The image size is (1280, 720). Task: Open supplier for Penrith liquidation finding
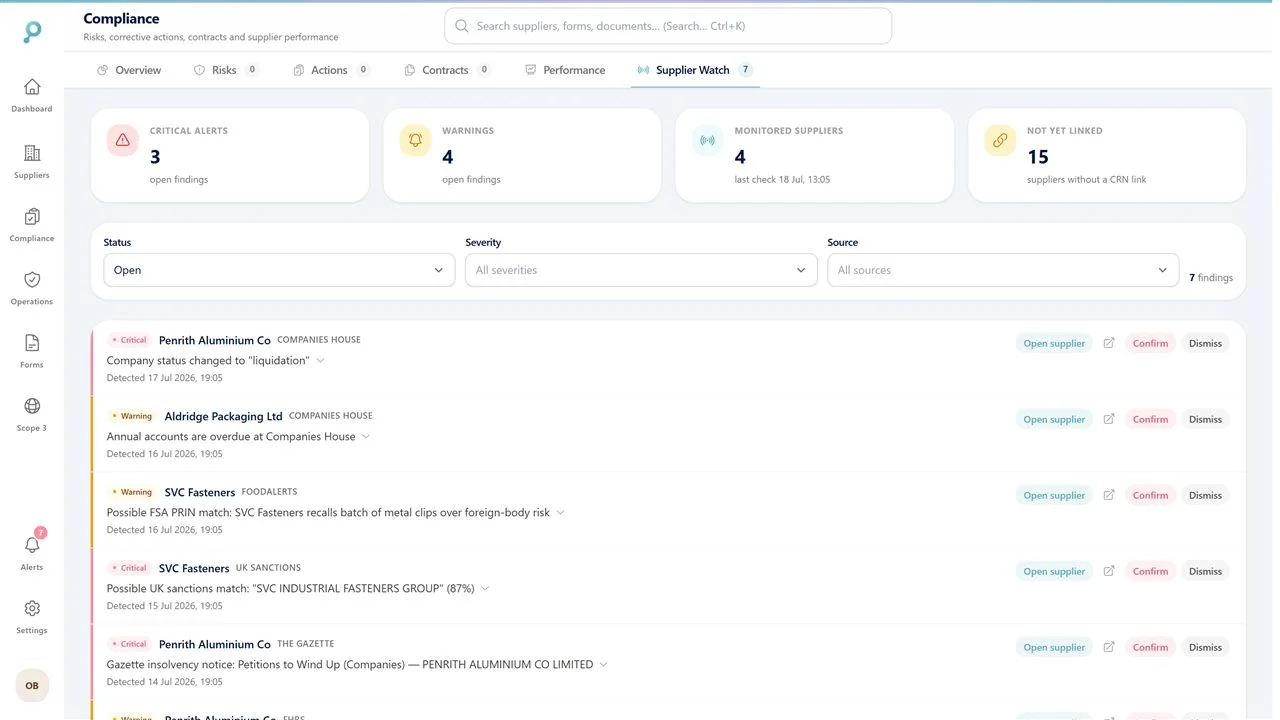(1054, 343)
